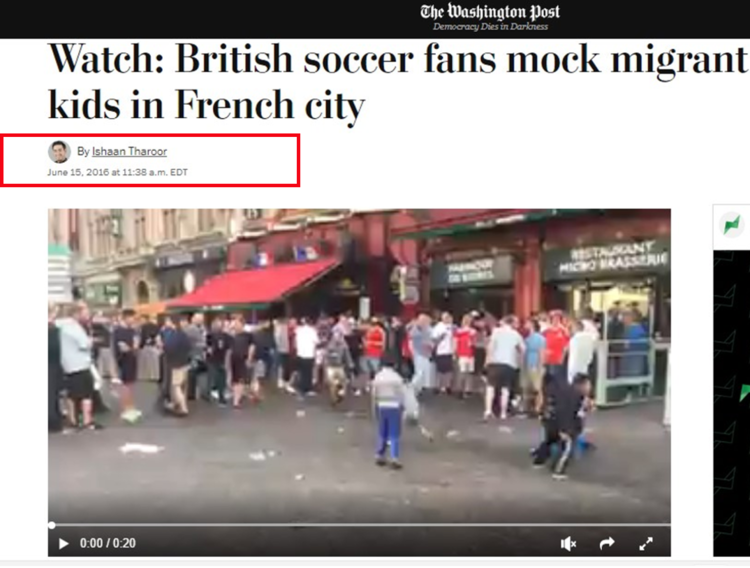Click the share arrow icon on the video
This screenshot has height=568, width=750.
pos(607,544)
